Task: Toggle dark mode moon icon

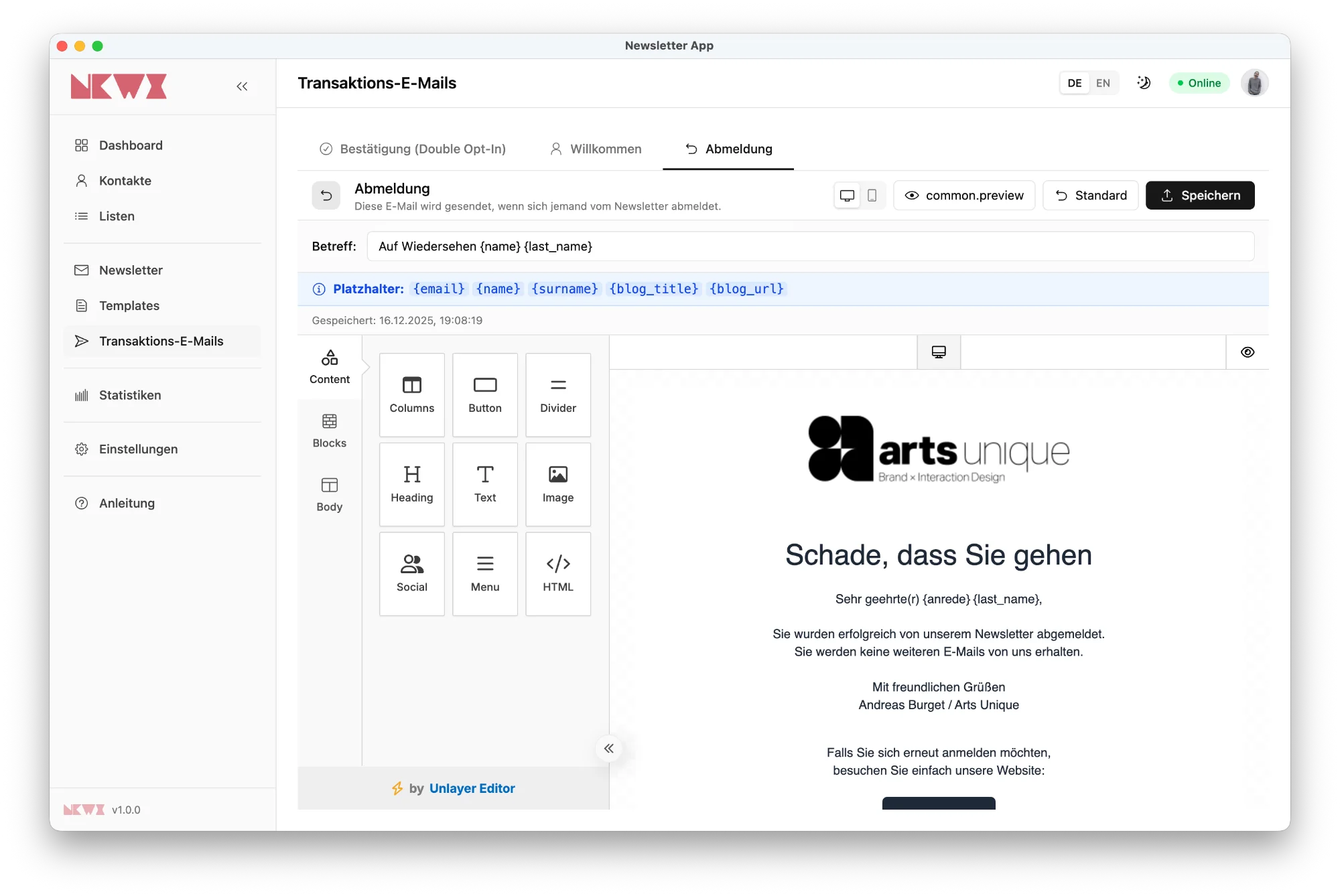Action: [x=1144, y=83]
